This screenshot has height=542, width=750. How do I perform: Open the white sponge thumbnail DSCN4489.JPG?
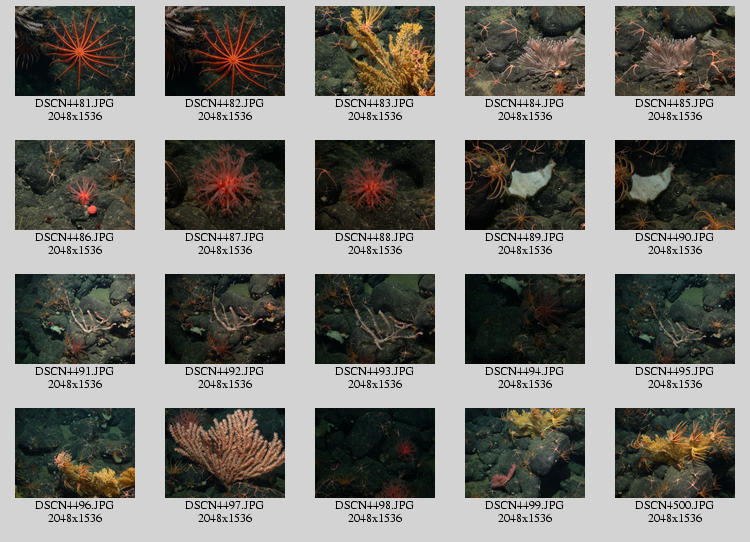[x=525, y=185]
